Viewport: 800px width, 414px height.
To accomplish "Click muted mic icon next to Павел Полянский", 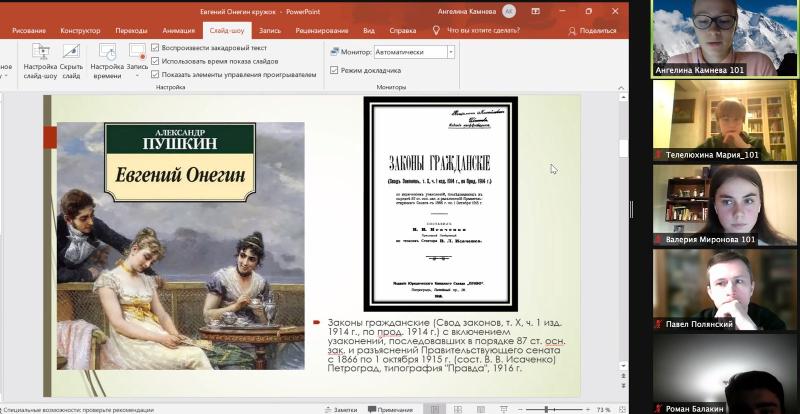I will coord(659,324).
